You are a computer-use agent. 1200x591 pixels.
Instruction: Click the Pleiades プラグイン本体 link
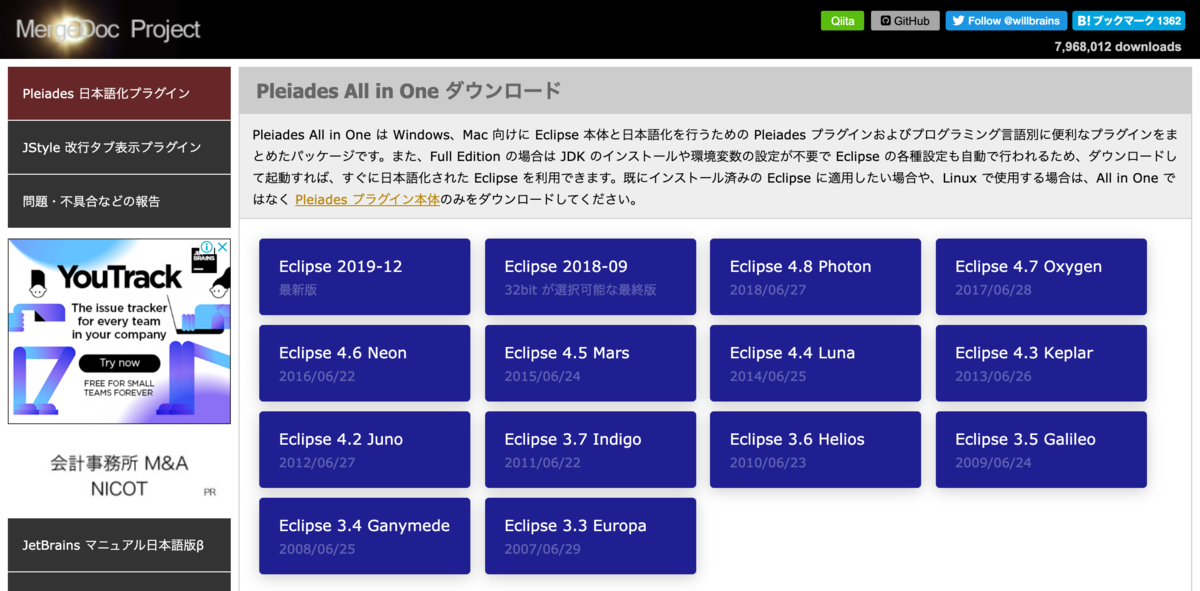(367, 199)
